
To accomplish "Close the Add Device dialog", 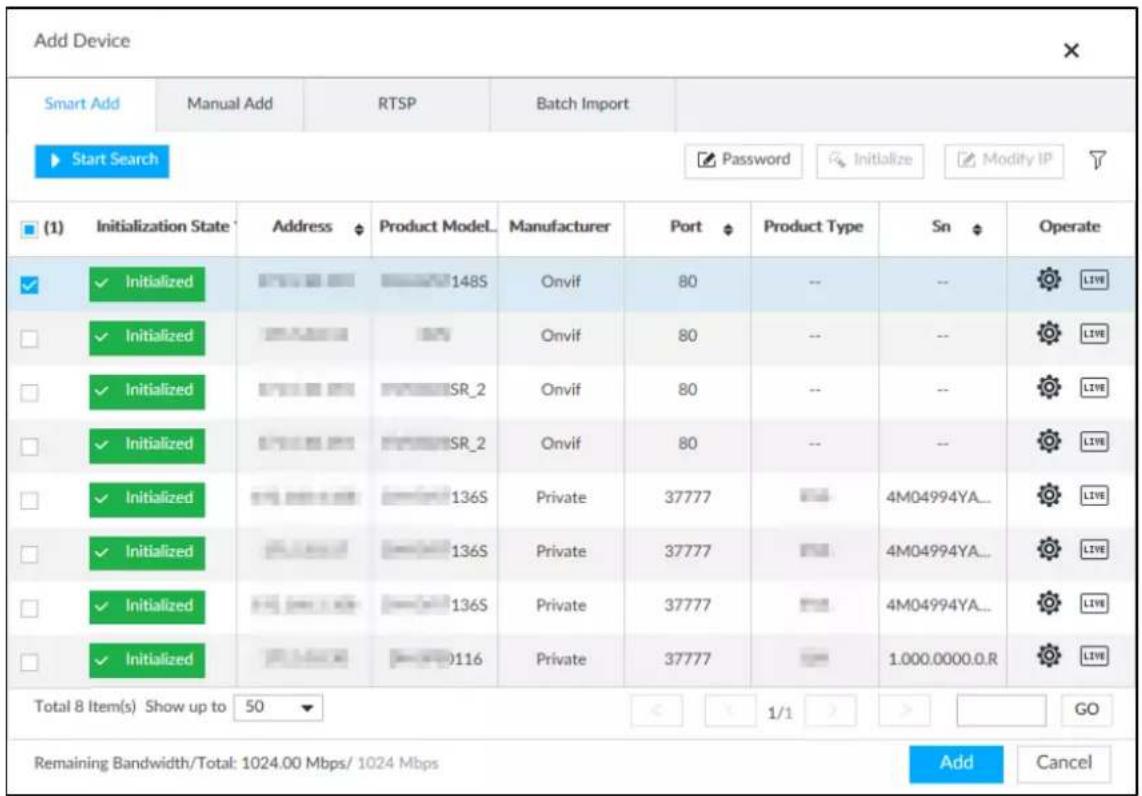I will 1071,50.
